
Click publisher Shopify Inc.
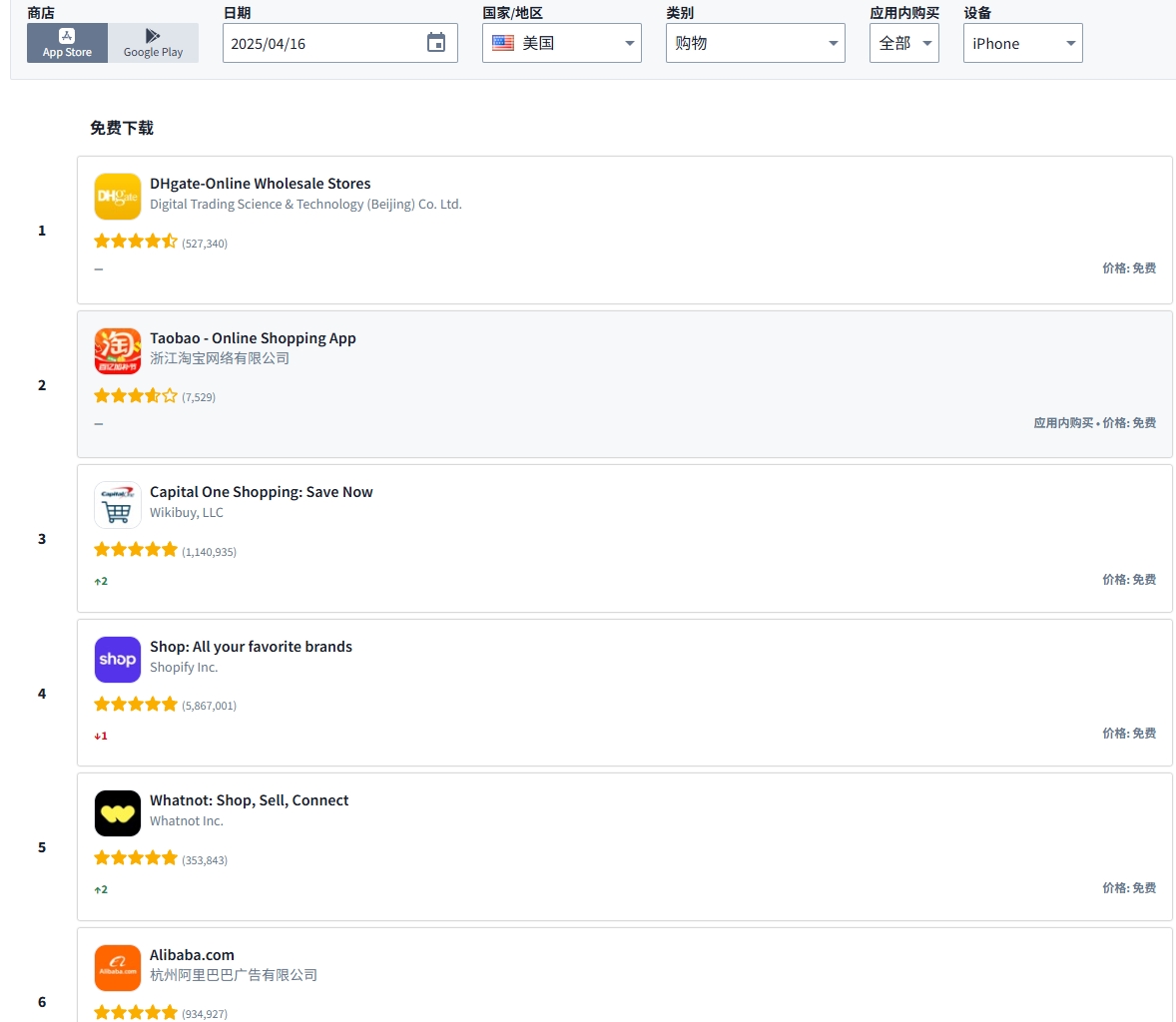point(184,667)
